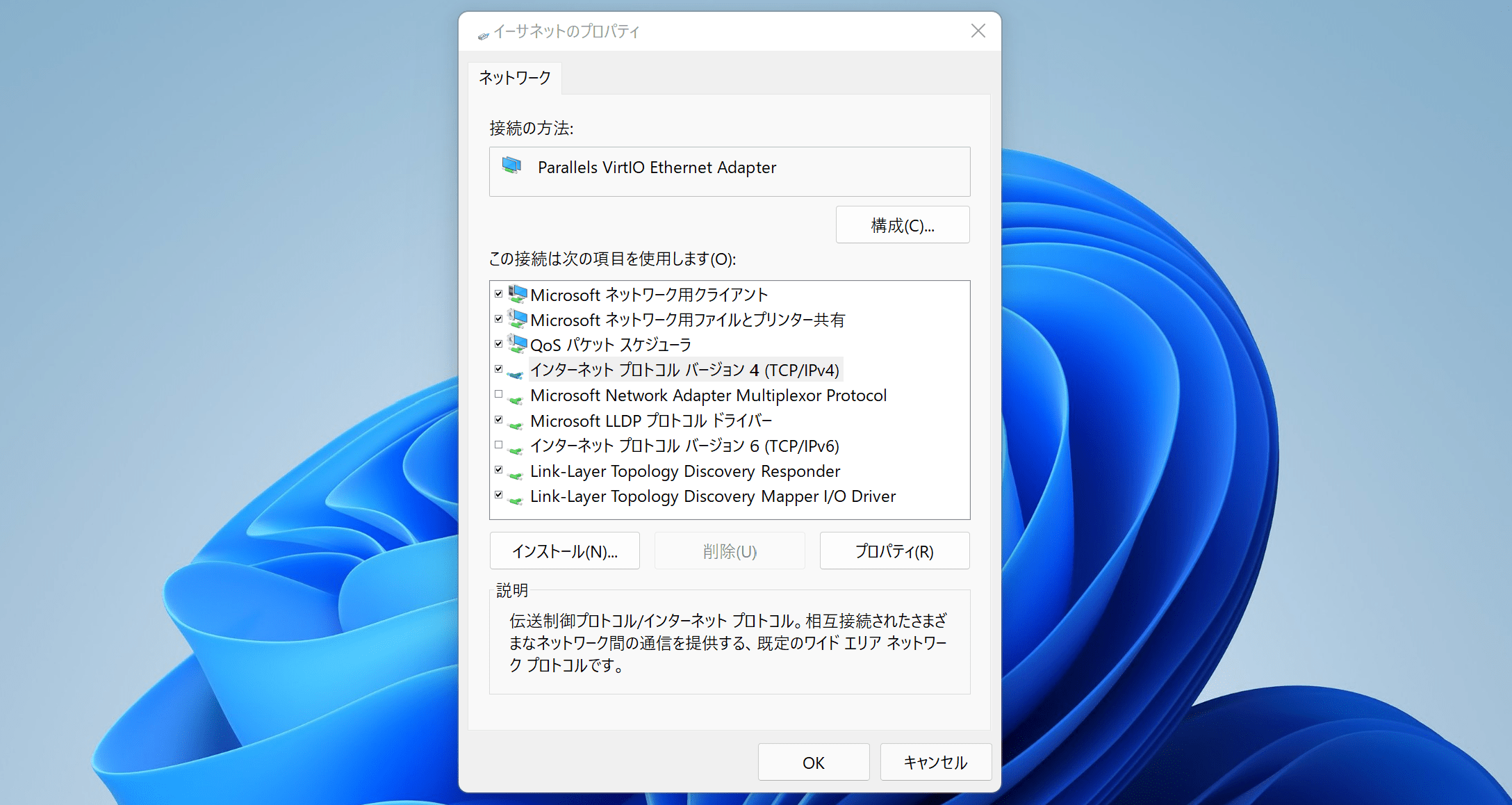This screenshot has height=805, width=1512.
Task: Enable the TCP/IPv6 checkbox
Action: pyautogui.click(x=498, y=445)
